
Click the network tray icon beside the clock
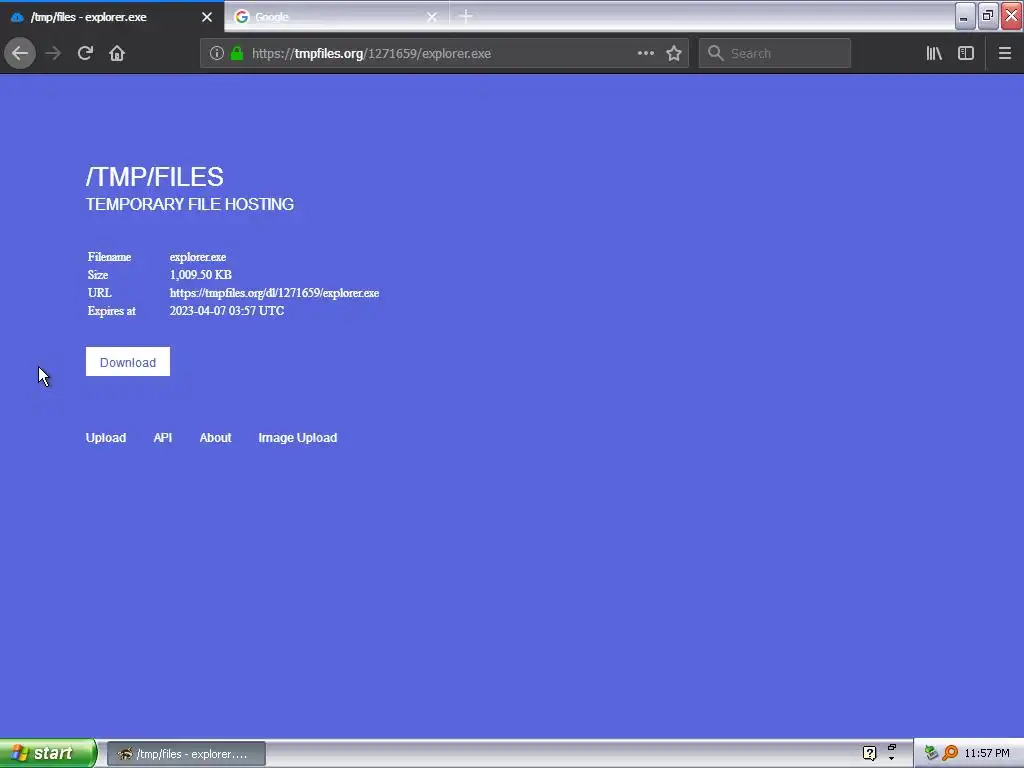931,753
